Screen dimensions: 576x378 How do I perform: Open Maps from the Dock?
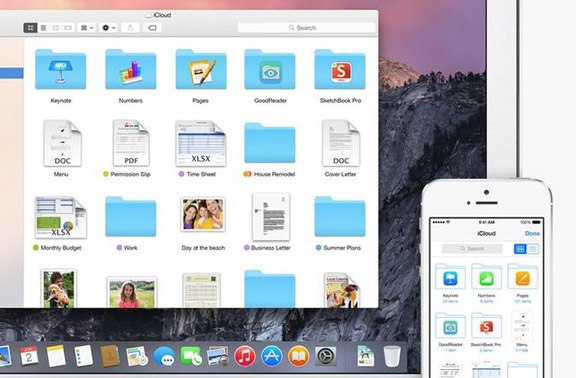(x=137, y=356)
